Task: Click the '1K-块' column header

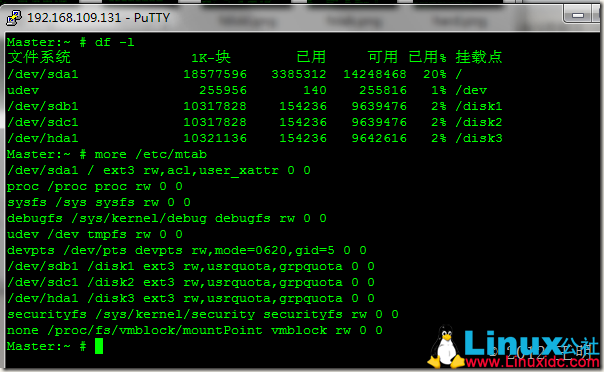Action: tap(211, 58)
